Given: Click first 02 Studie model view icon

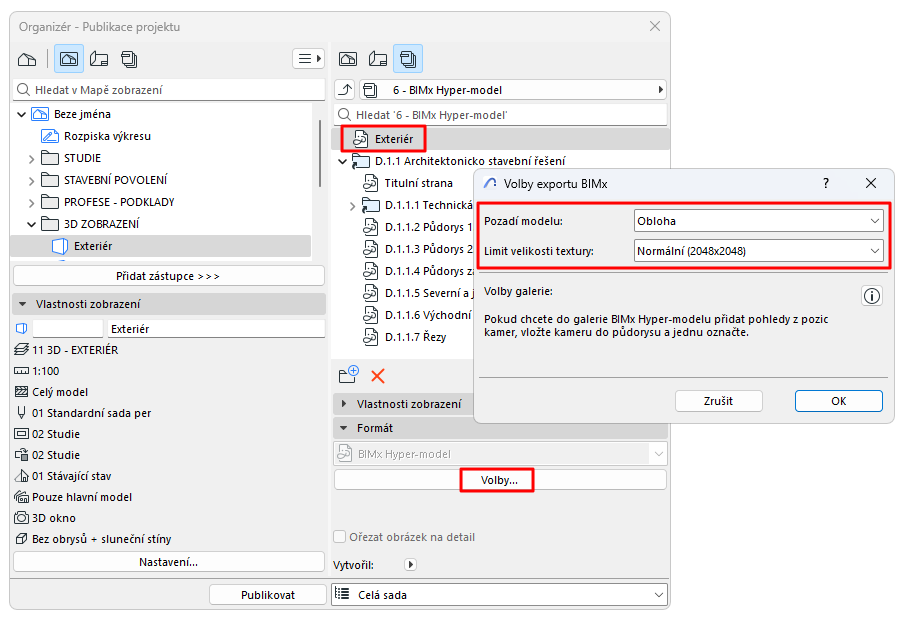Looking at the screenshot, I should click(21, 433).
